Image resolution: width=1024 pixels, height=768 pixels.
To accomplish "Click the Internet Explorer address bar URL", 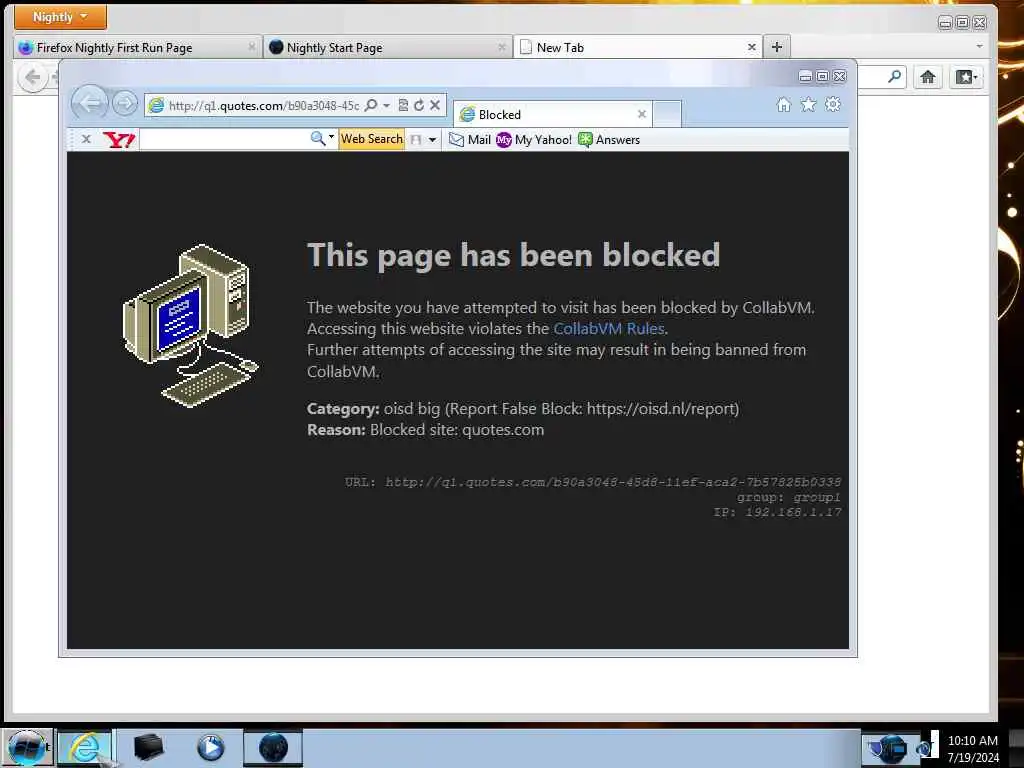I will click(264, 105).
